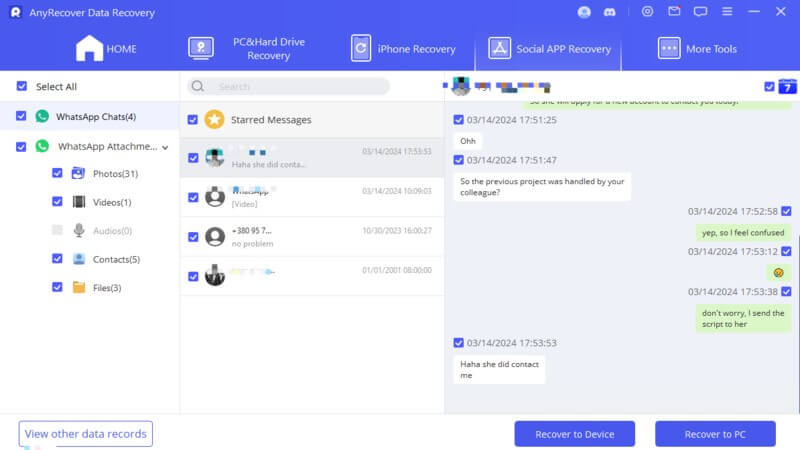Uncheck the +380 95 7... chat checkbox
800x450 pixels.
(x=193, y=237)
